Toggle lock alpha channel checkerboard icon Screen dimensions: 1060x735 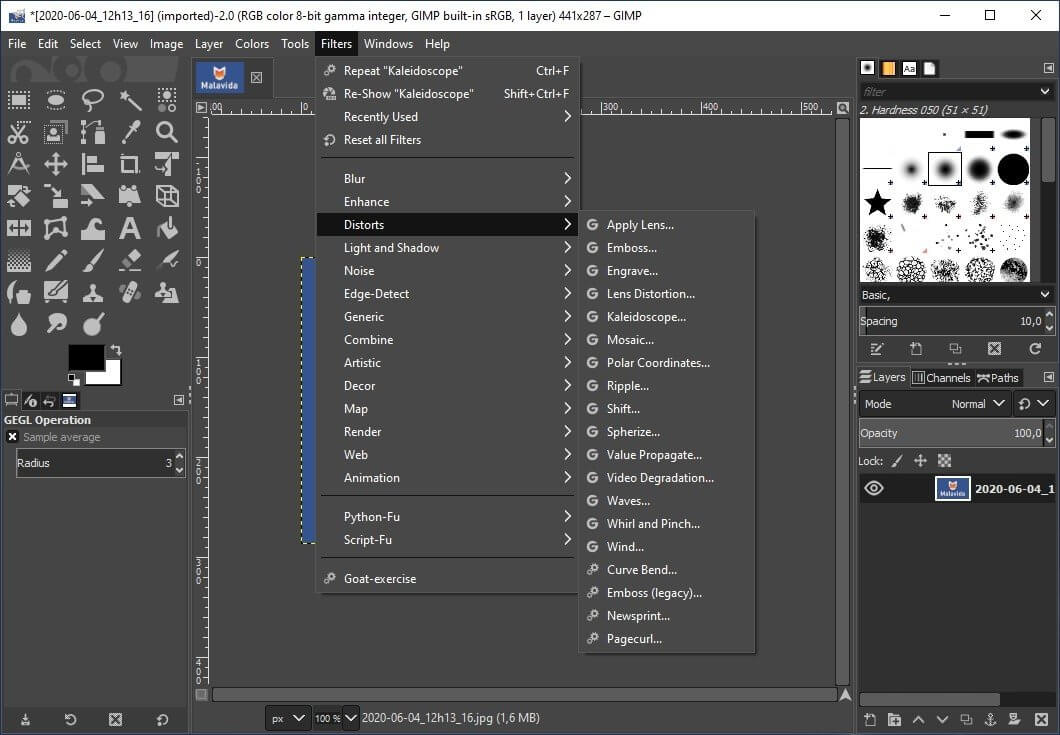coord(944,461)
